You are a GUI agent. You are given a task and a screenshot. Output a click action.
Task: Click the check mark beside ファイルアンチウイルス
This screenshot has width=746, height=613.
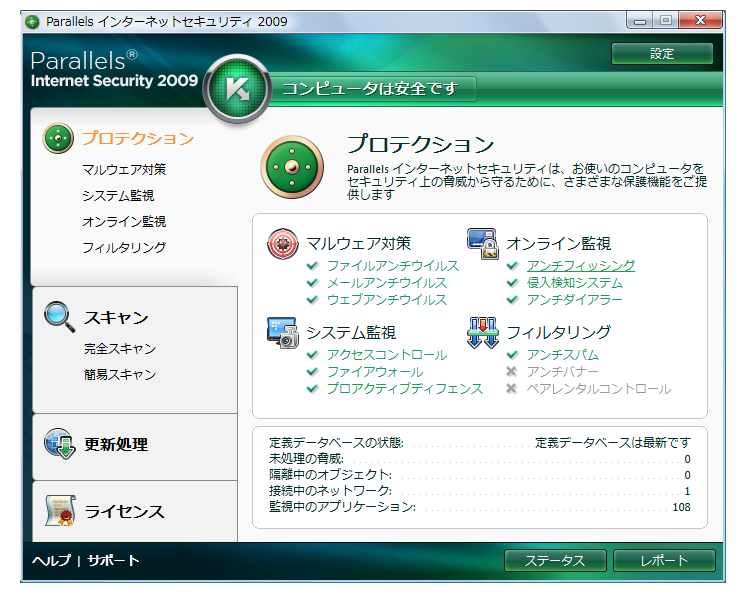click(313, 266)
